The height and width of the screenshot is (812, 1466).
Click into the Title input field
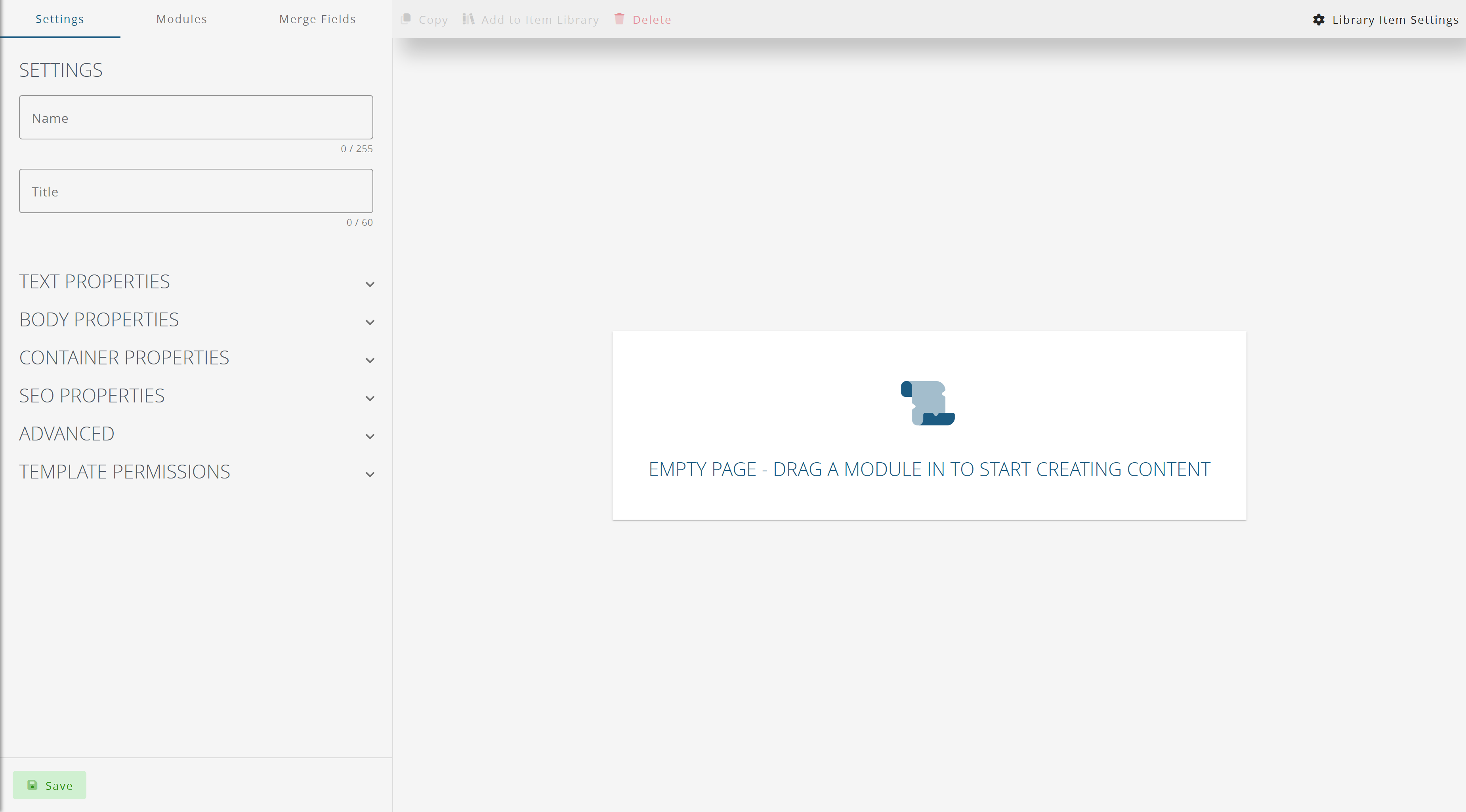pos(196,191)
